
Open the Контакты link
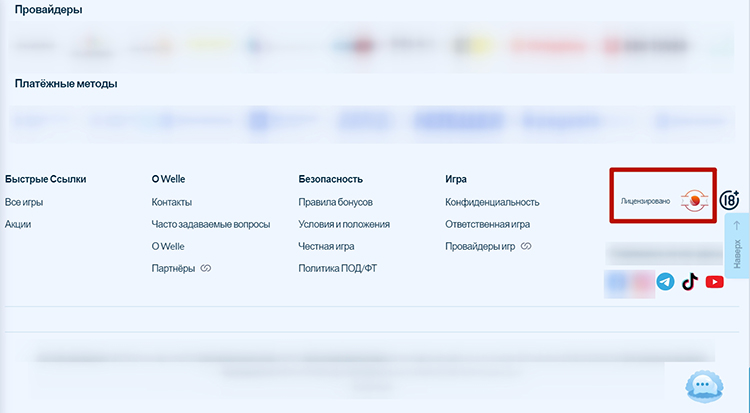172,202
